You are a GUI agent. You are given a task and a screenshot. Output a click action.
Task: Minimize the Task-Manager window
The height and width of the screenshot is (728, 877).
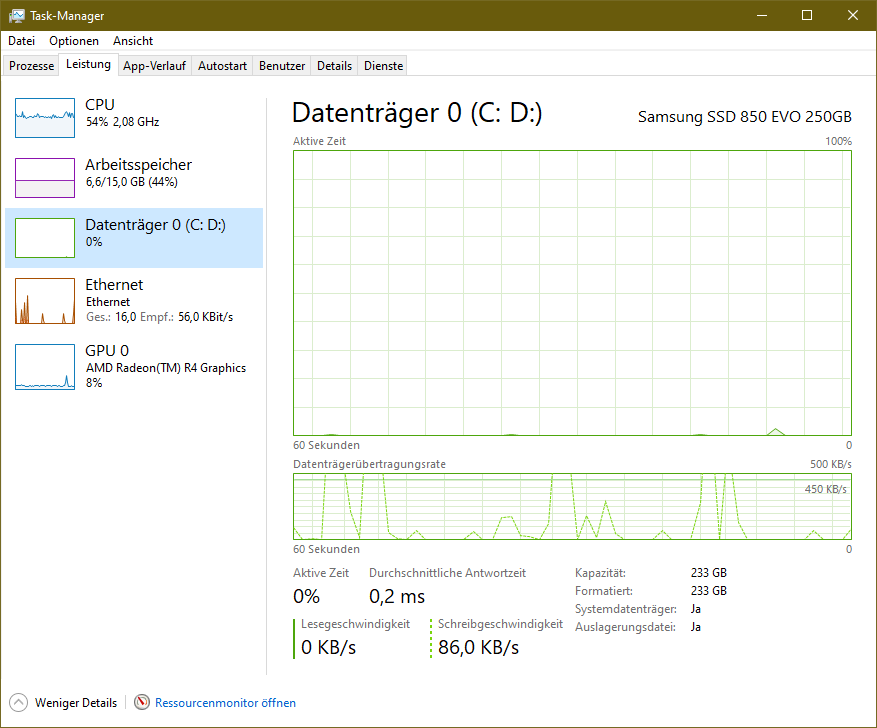point(761,15)
